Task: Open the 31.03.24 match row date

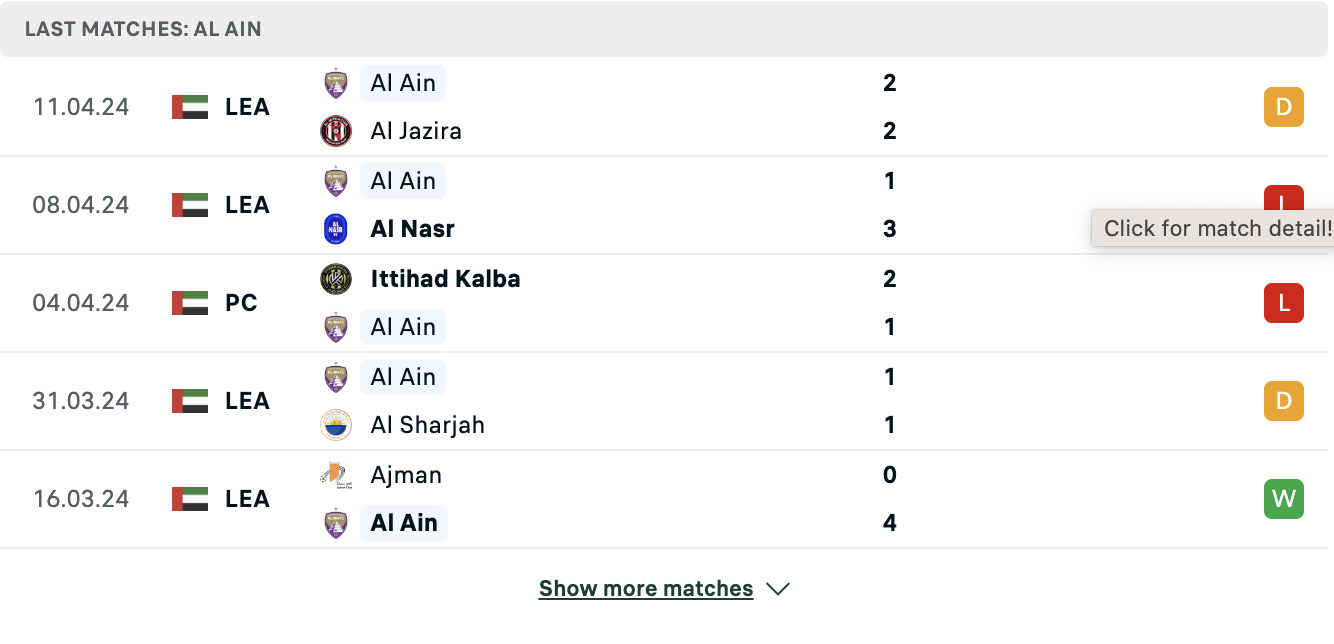Action: [81, 401]
